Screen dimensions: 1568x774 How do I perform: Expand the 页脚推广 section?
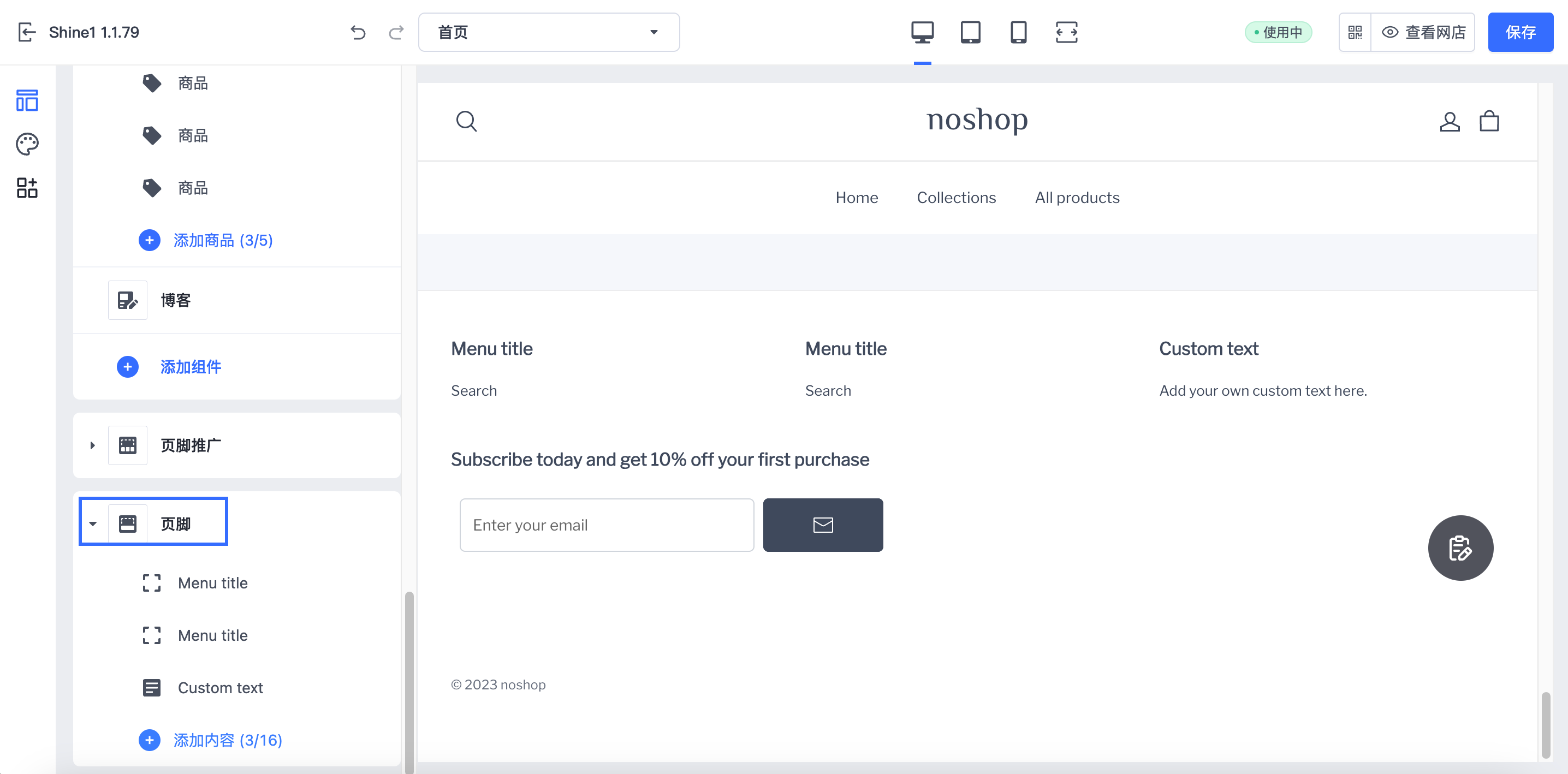tap(92, 445)
